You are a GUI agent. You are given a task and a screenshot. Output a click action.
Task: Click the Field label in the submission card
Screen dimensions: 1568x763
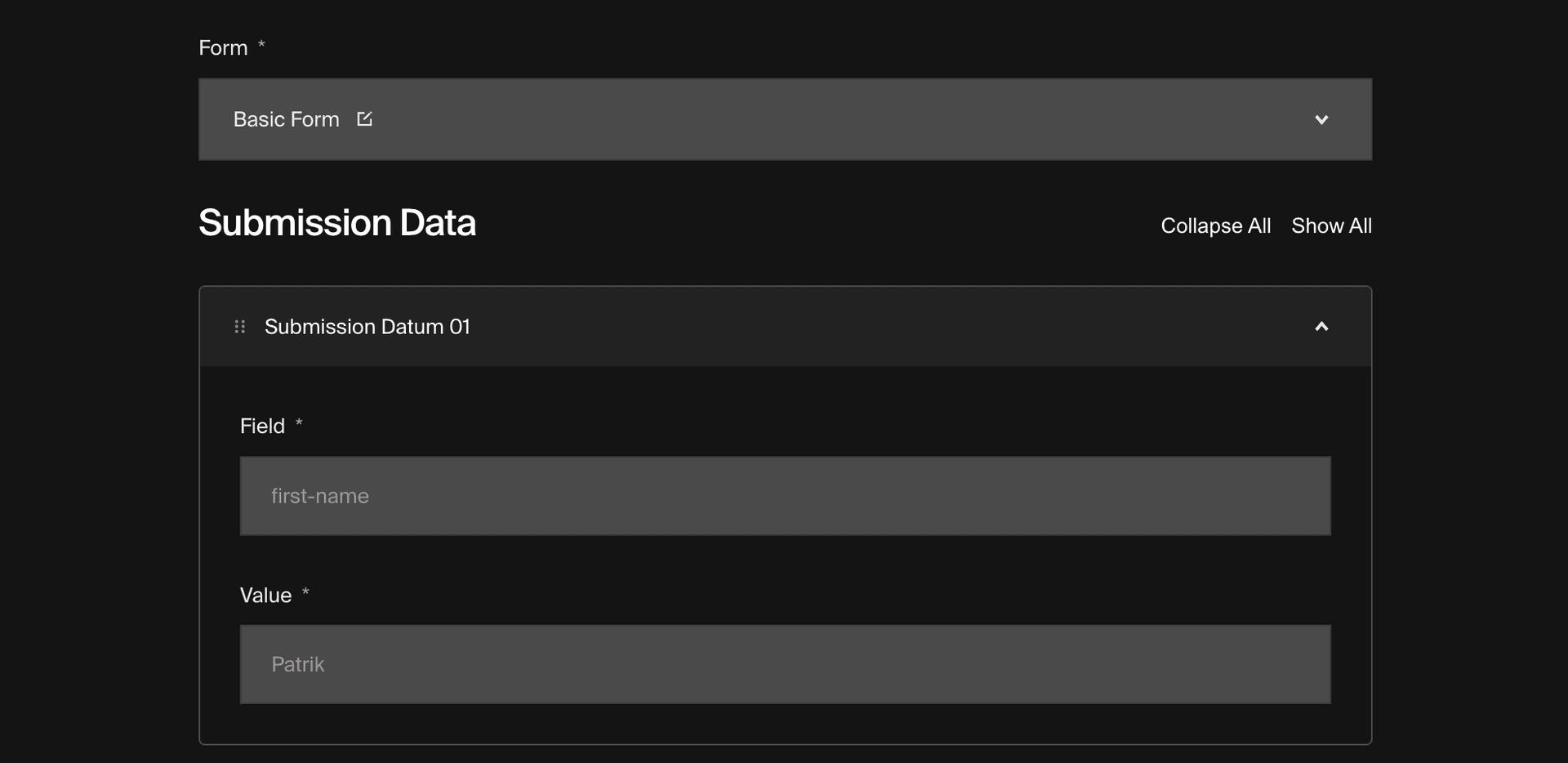pyautogui.click(x=261, y=425)
